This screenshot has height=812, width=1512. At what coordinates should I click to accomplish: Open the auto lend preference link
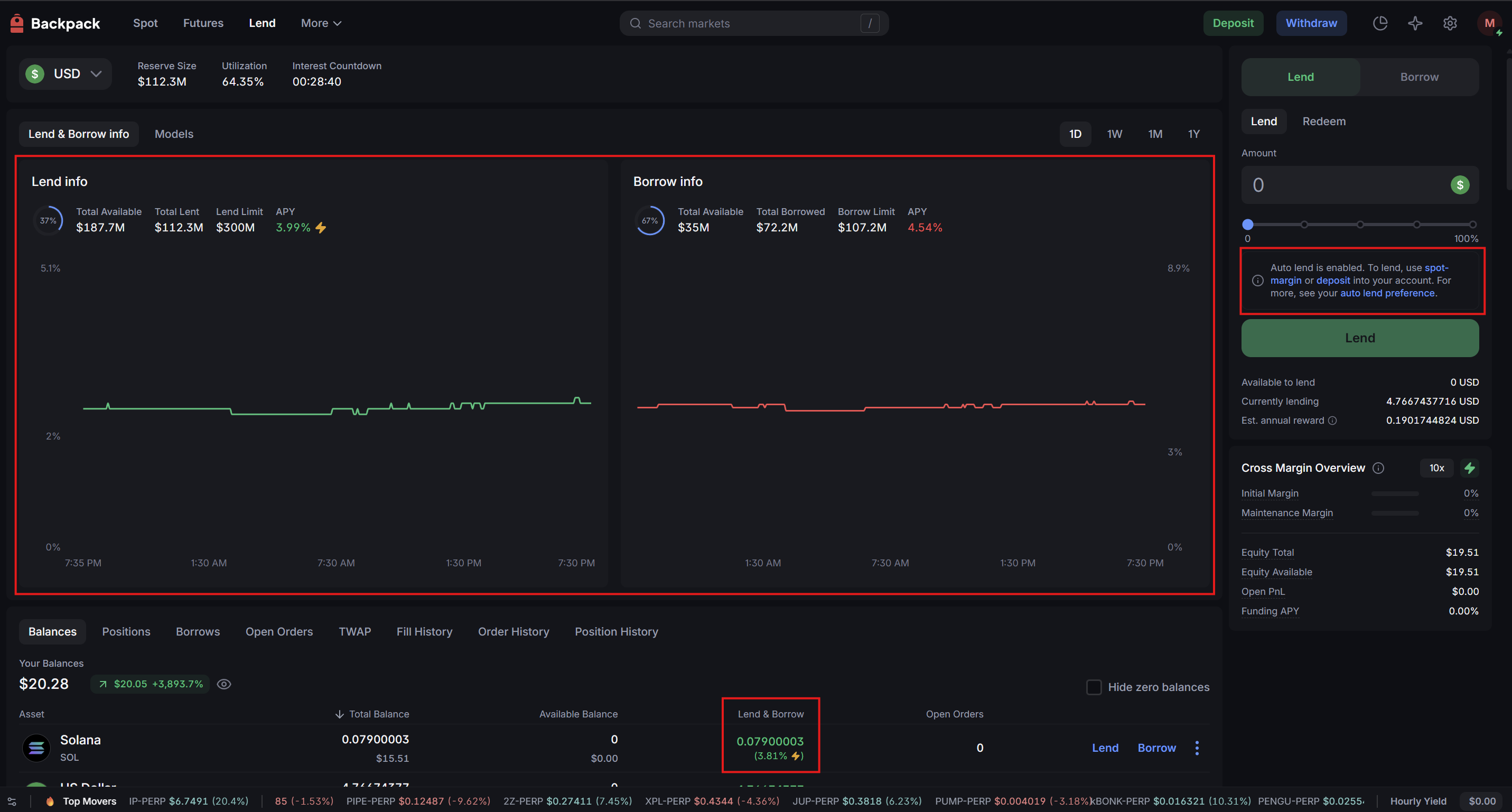tap(1387, 293)
